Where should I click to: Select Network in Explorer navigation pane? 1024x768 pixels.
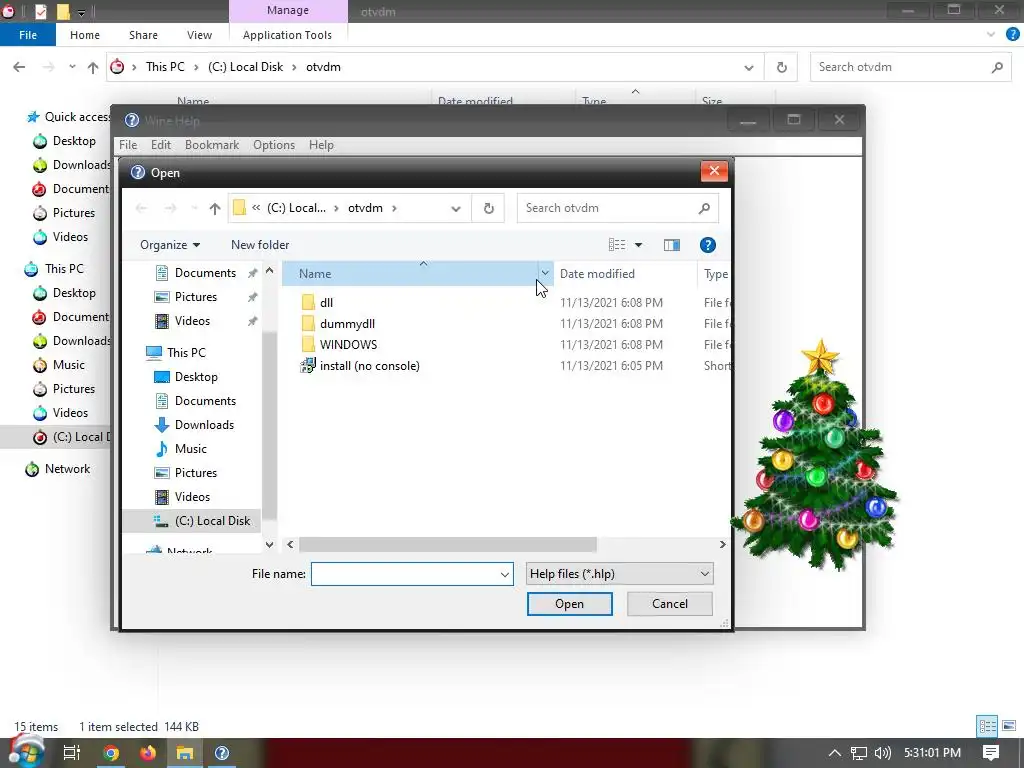pyautogui.click(x=67, y=469)
